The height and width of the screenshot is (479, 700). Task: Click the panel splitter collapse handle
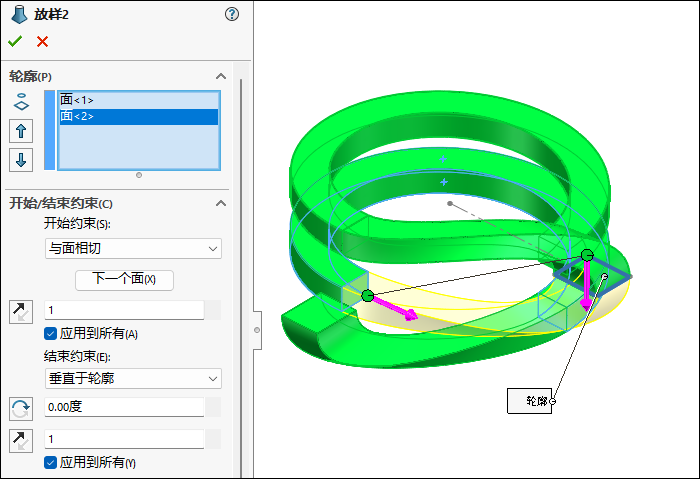point(257,330)
